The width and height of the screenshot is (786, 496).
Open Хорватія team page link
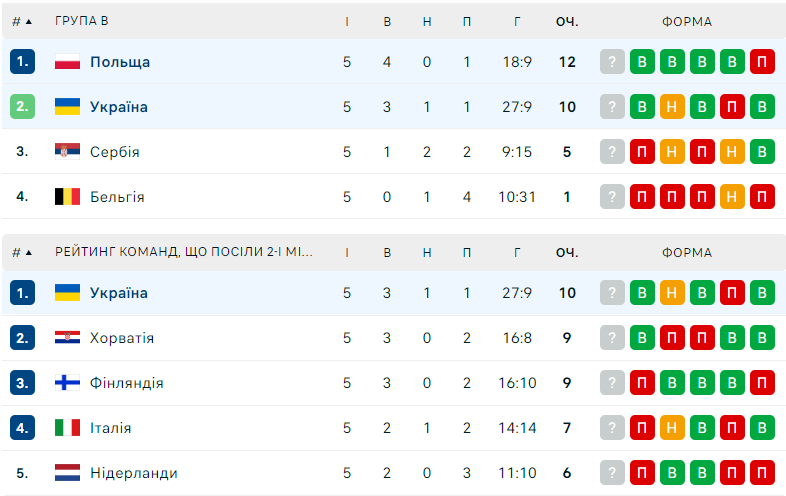(122, 338)
